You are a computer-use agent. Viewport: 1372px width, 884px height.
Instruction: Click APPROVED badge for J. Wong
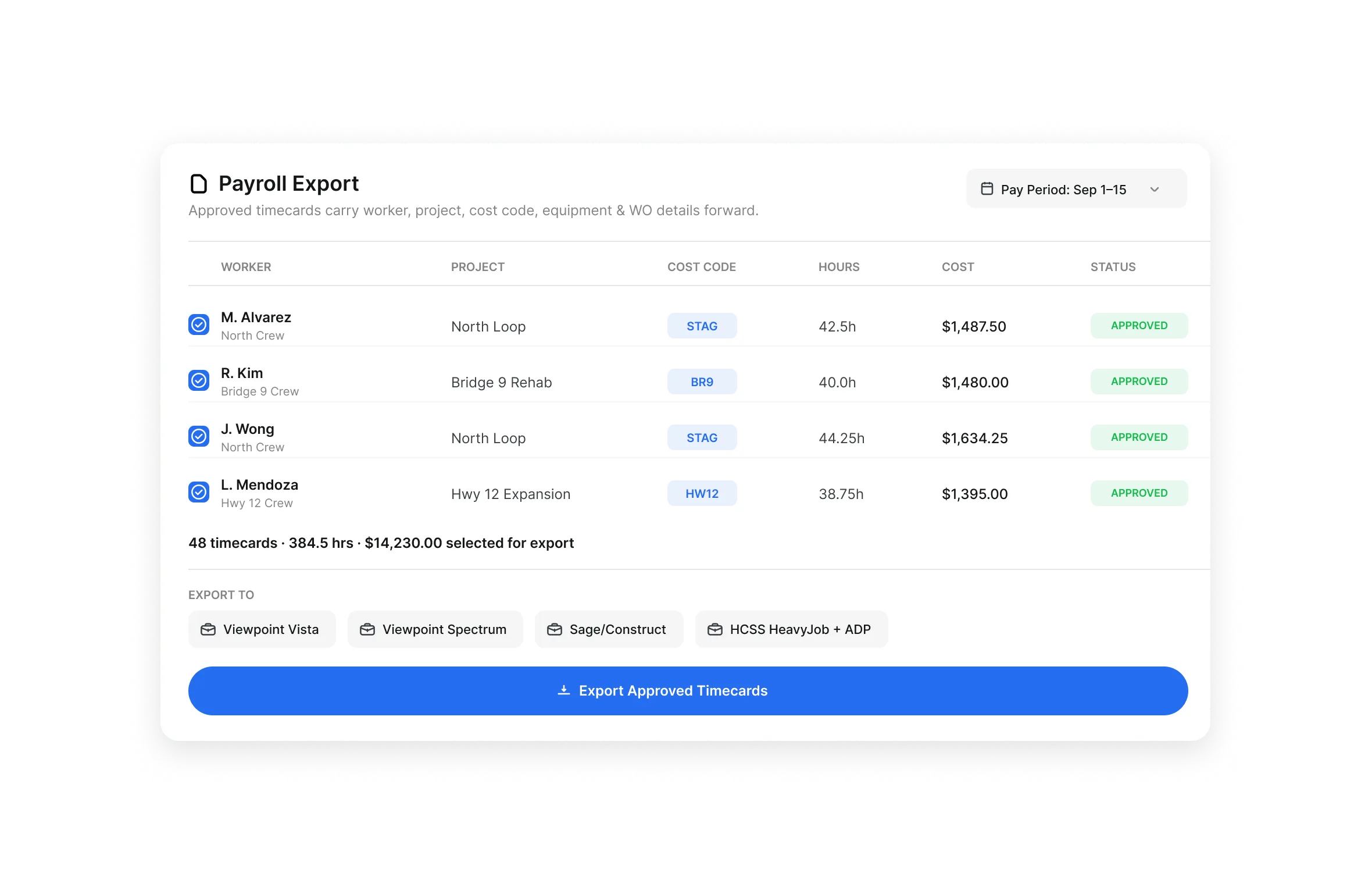[1139, 437]
